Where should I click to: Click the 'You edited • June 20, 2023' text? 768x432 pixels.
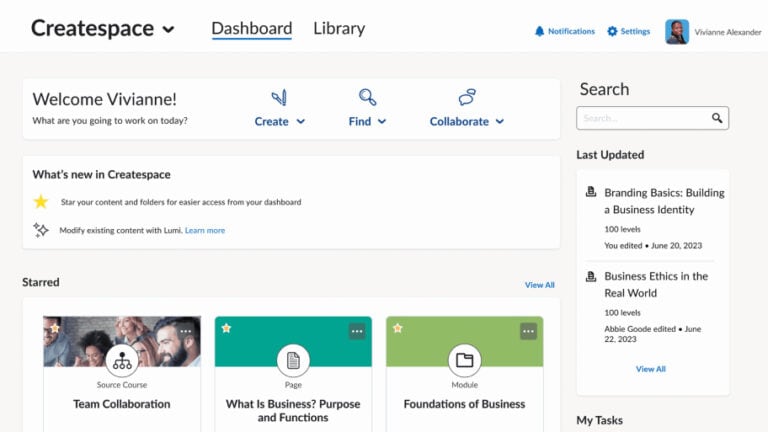653,246
